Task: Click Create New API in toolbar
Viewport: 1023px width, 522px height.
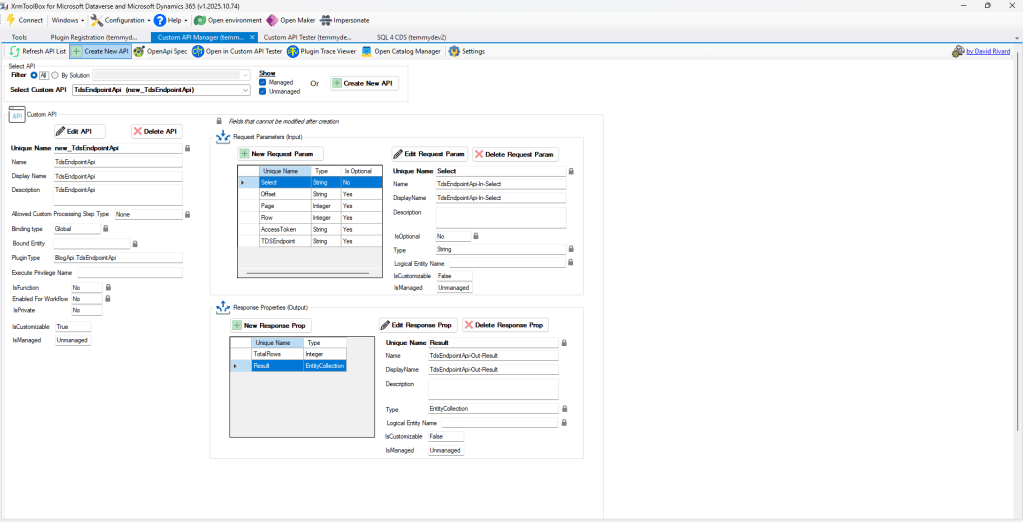Action: [100, 51]
